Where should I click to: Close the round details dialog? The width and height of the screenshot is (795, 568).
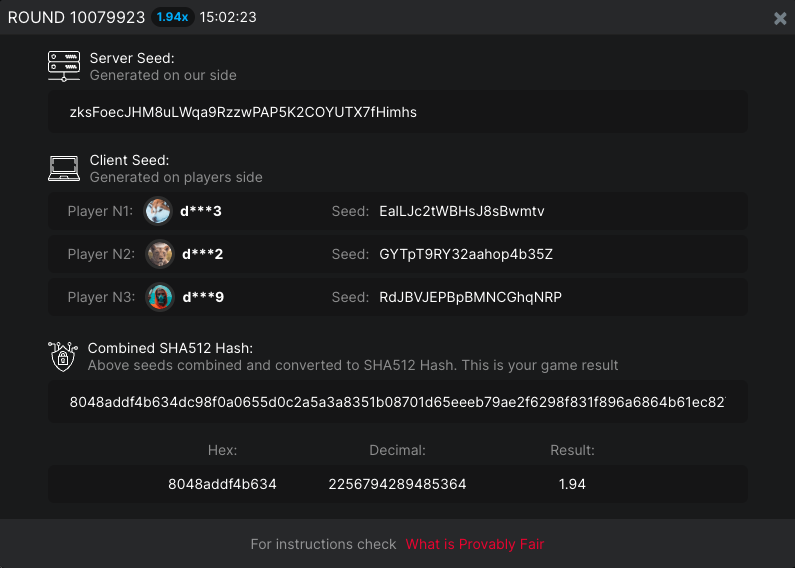[x=780, y=18]
